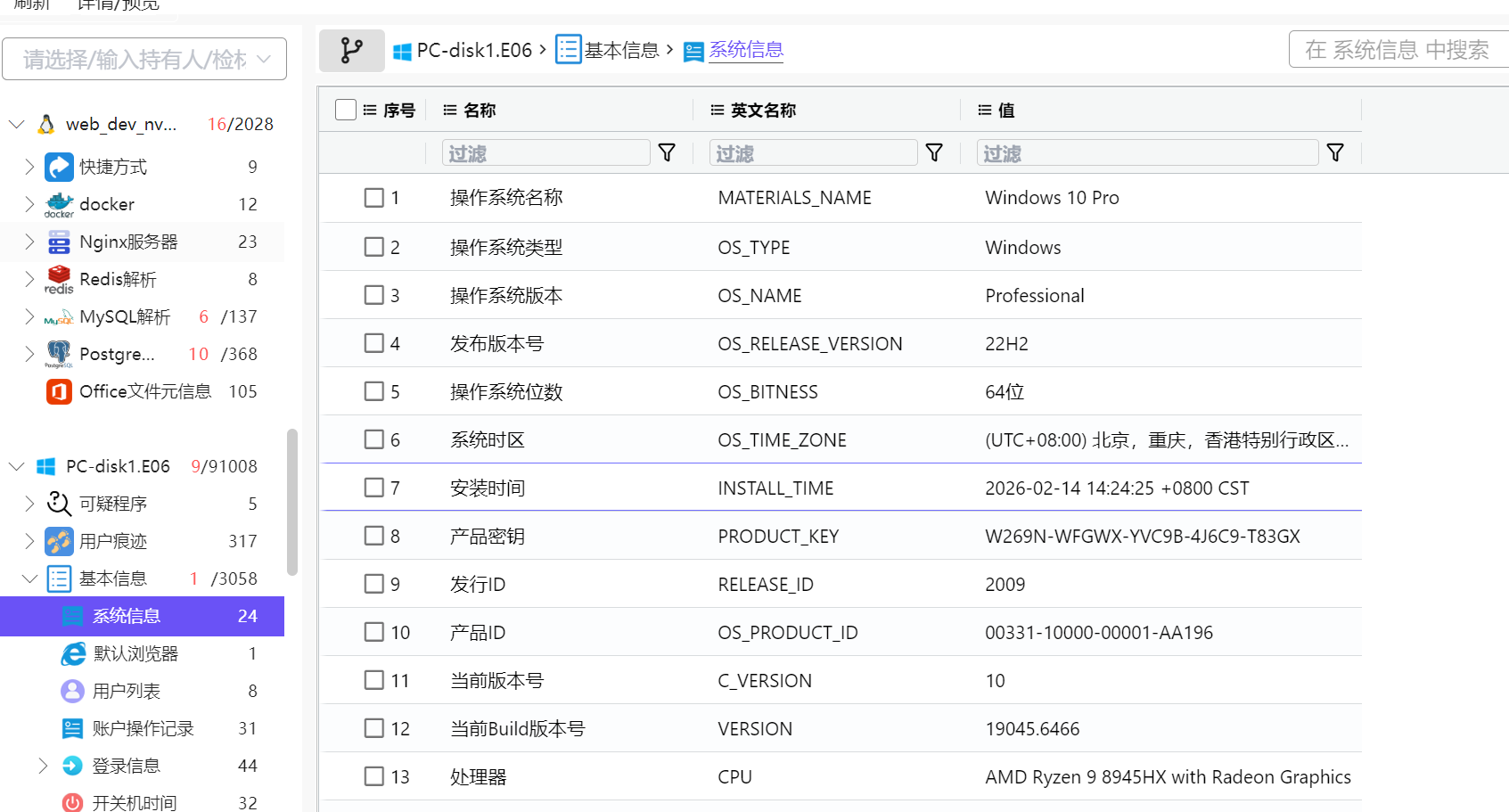Select the 账户操作记录 tree item

(x=143, y=728)
